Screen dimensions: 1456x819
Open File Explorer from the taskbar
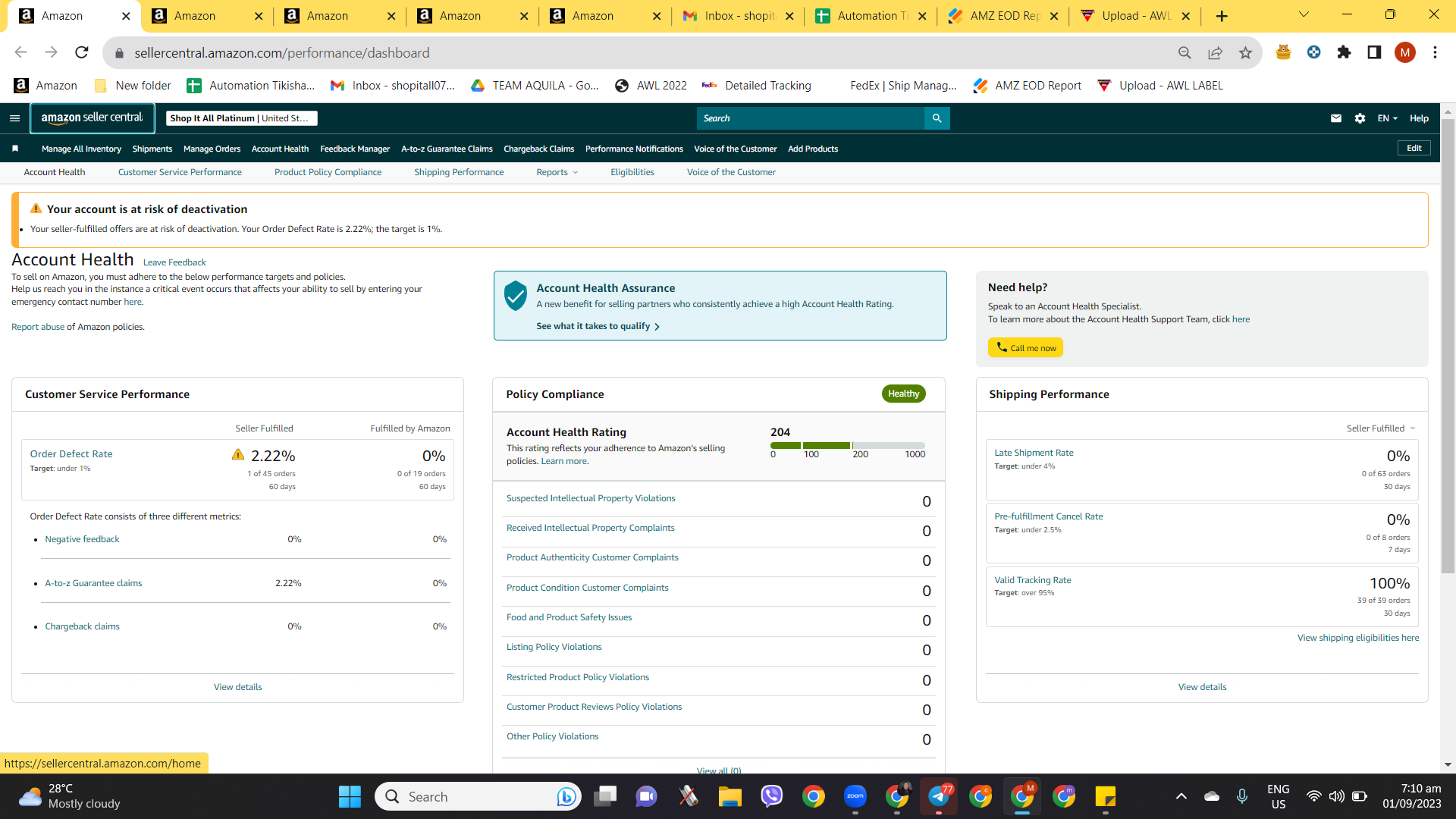pyautogui.click(x=730, y=796)
